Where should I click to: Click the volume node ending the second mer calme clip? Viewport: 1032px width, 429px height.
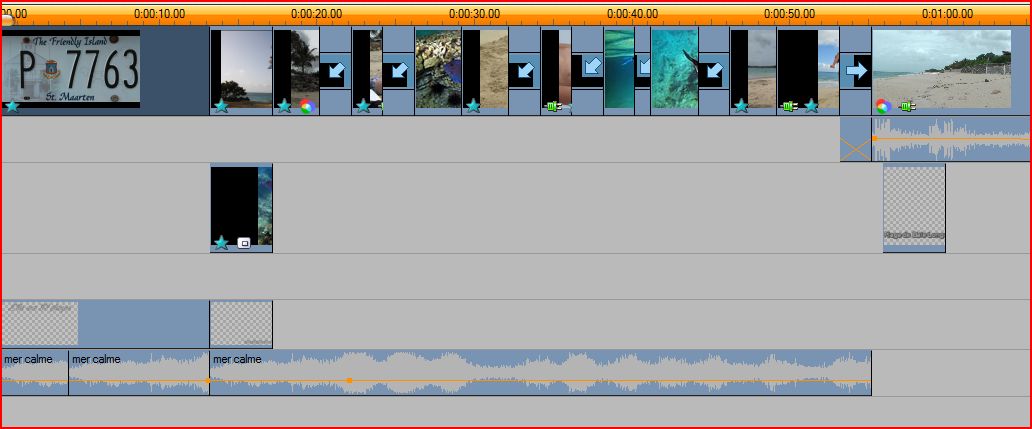point(207,380)
